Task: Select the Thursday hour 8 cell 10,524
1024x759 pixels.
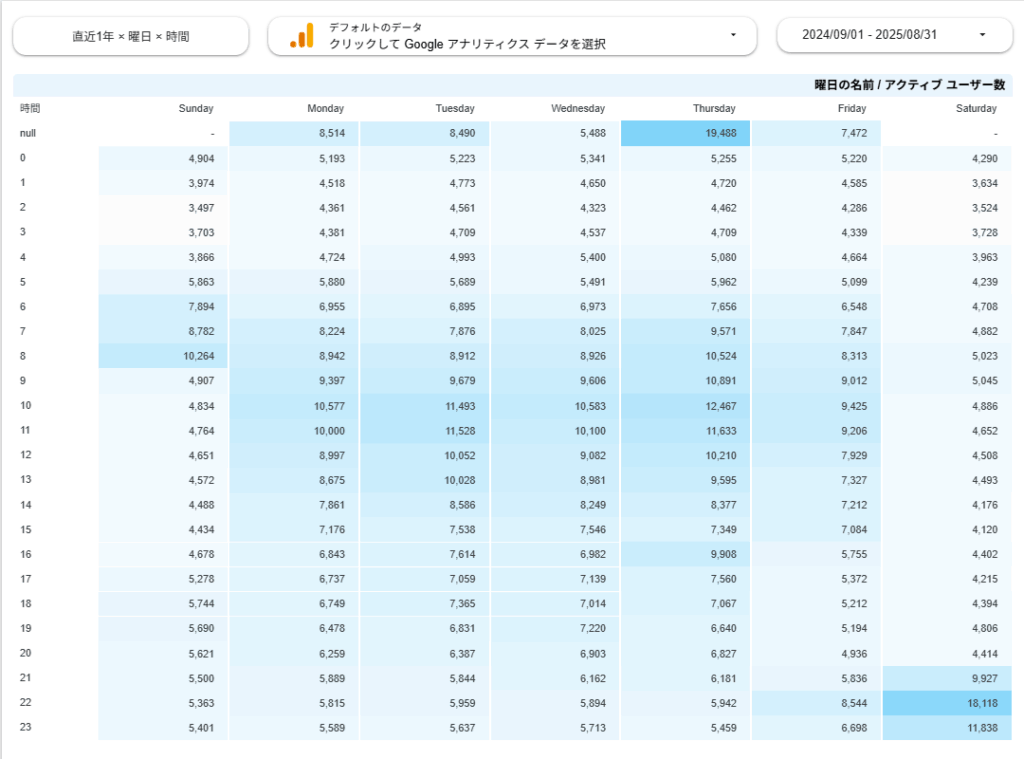Action: point(685,356)
